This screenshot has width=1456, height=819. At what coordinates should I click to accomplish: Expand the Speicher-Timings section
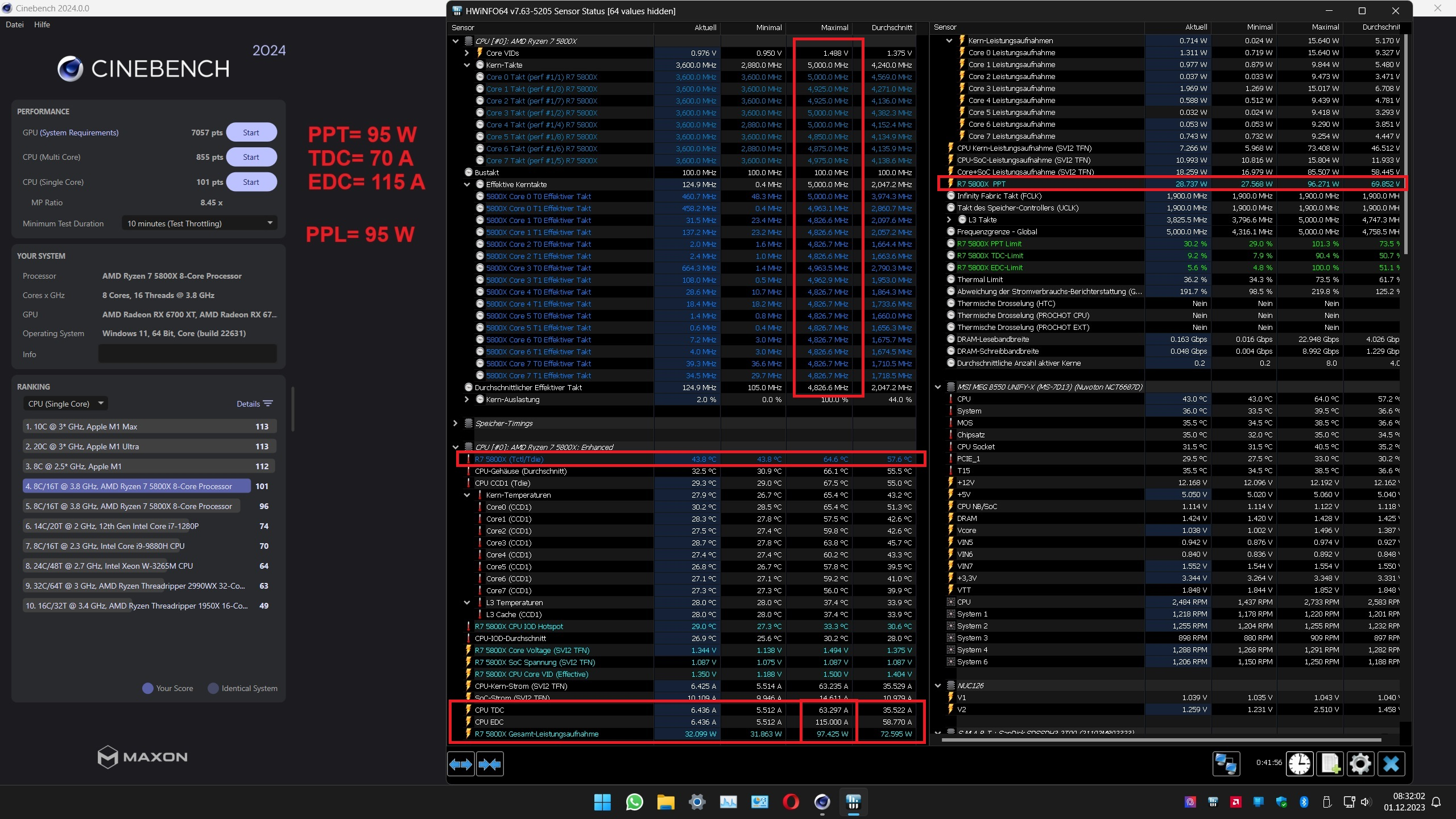pyautogui.click(x=455, y=423)
